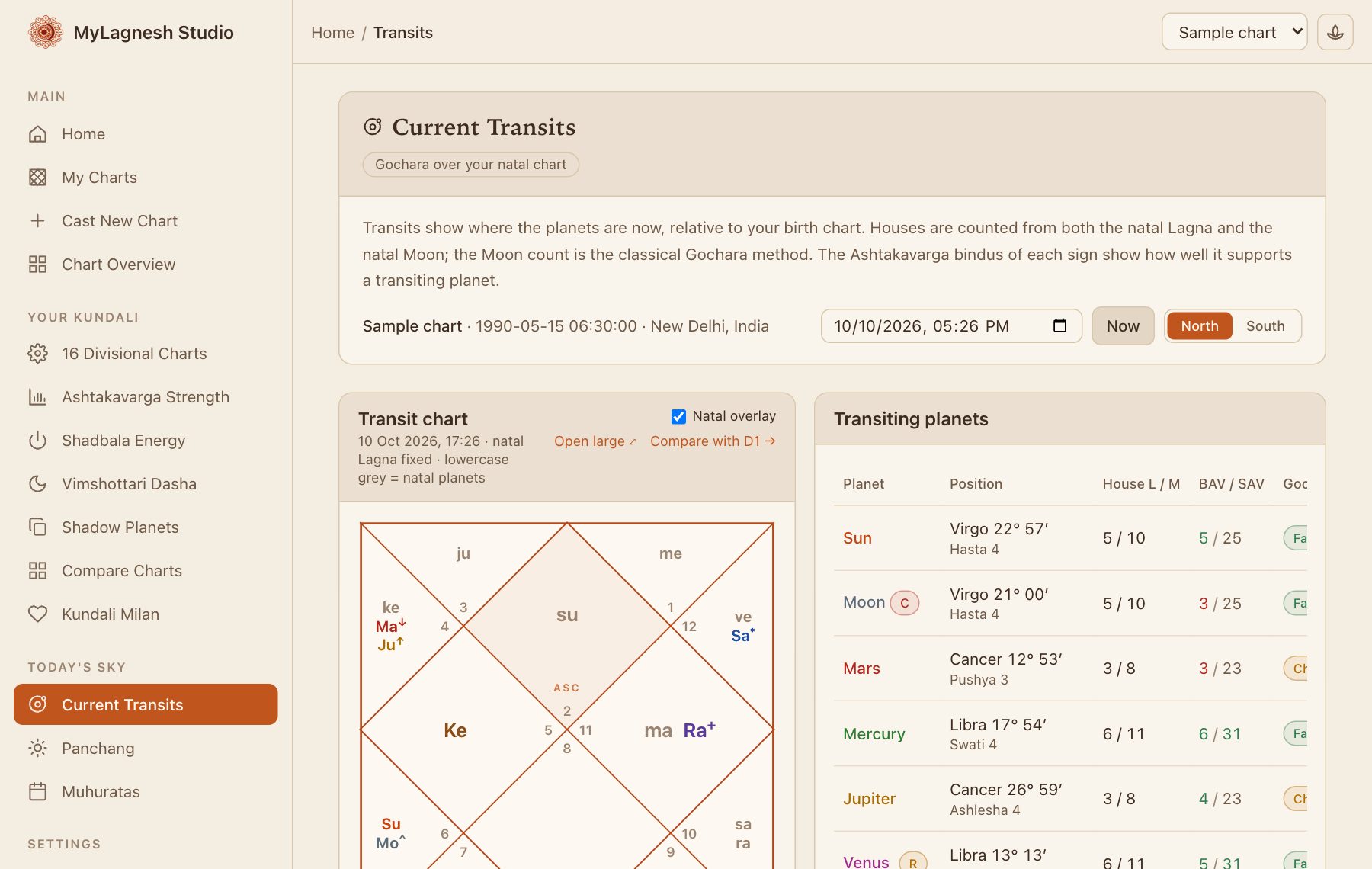This screenshot has width=1372, height=869.
Task: Click the heart icon for Kundali Milan
Action: [x=37, y=614]
